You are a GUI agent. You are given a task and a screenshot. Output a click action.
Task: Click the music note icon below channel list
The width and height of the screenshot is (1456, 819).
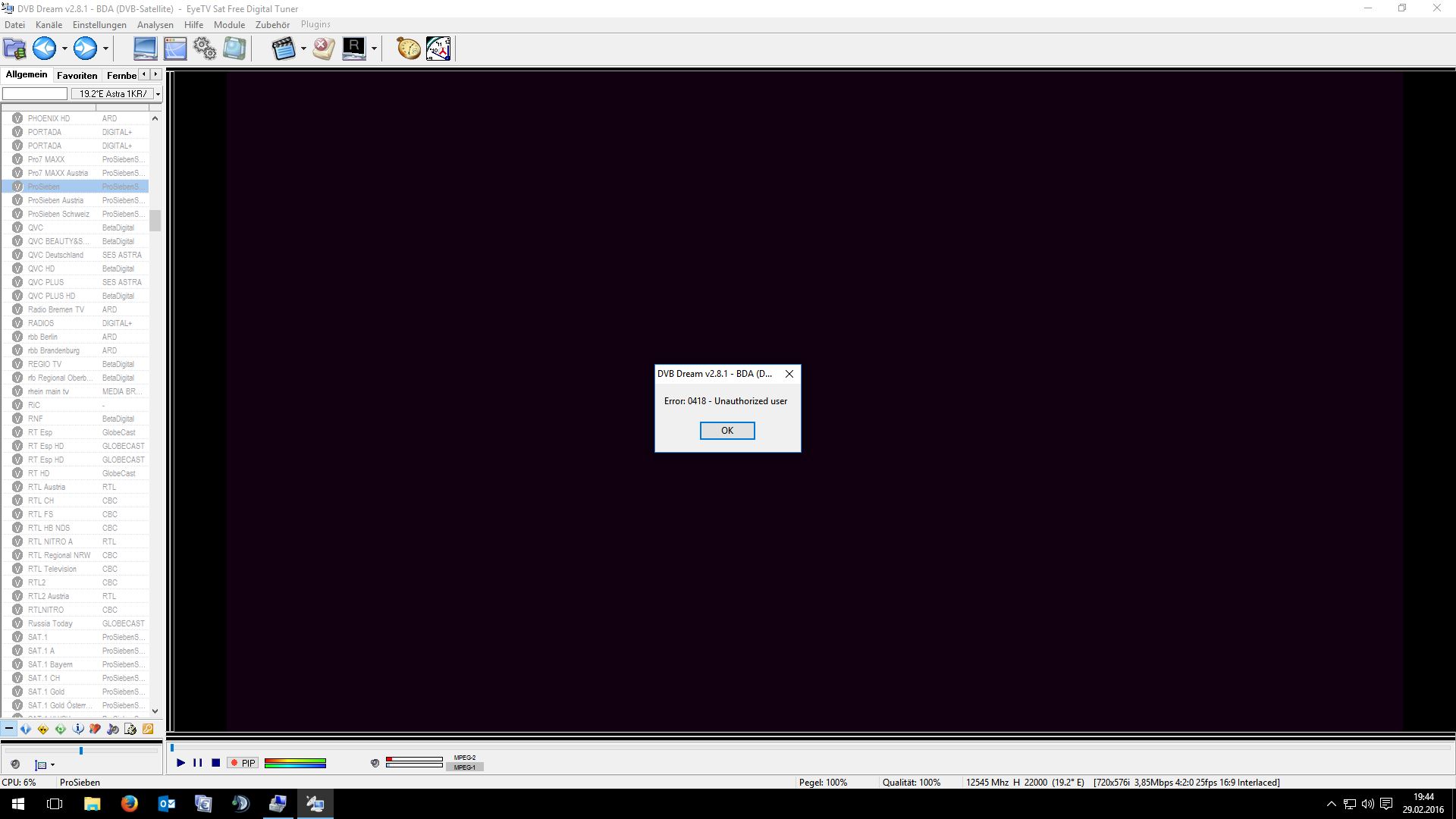tap(112, 729)
